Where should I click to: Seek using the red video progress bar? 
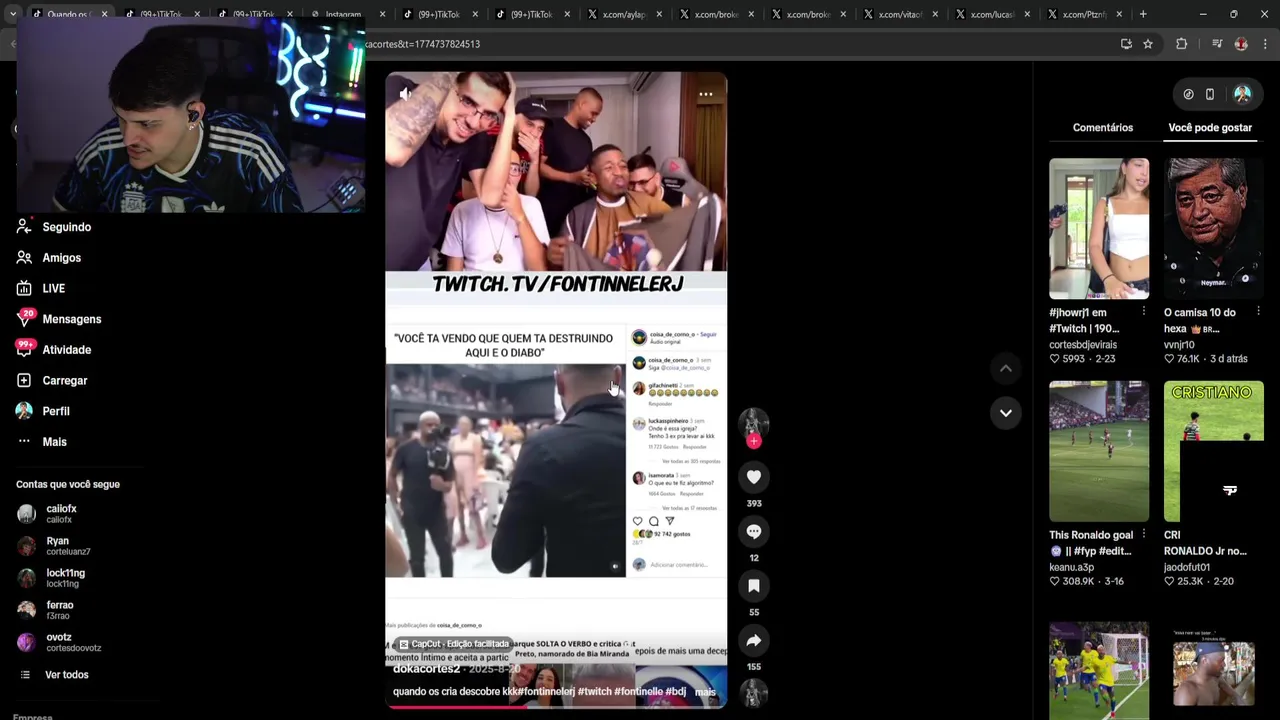coord(556,707)
